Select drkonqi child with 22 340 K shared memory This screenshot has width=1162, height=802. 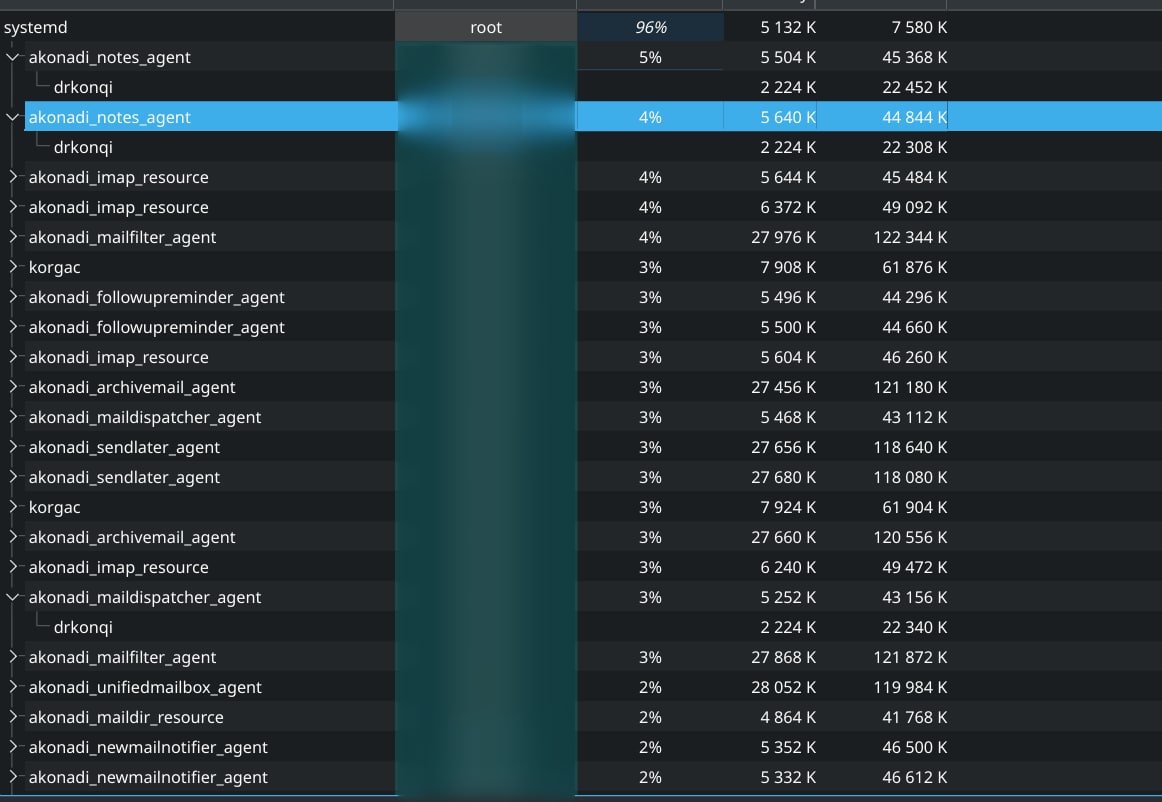pyautogui.click(x=83, y=627)
